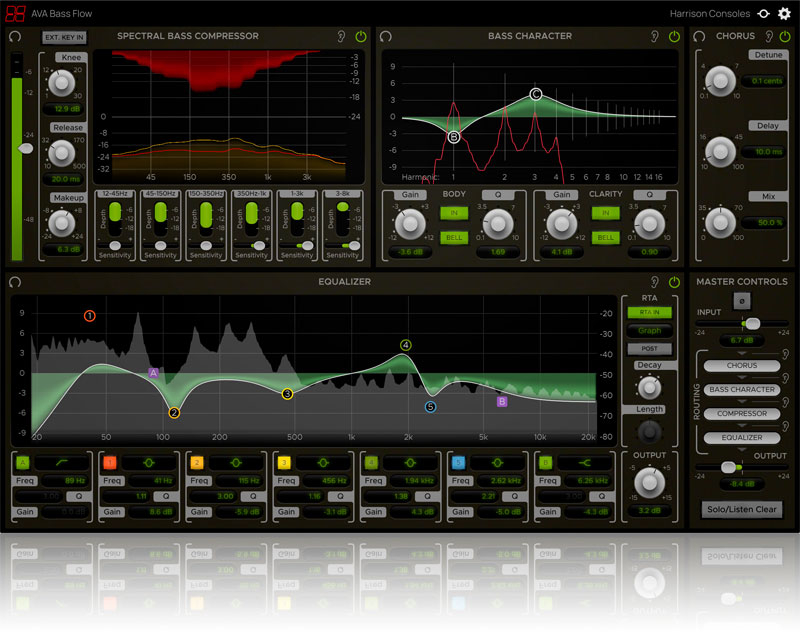Select BASS CHARACTER in the routing chain
Viewport: 800px width, 633px height.
(x=741, y=389)
